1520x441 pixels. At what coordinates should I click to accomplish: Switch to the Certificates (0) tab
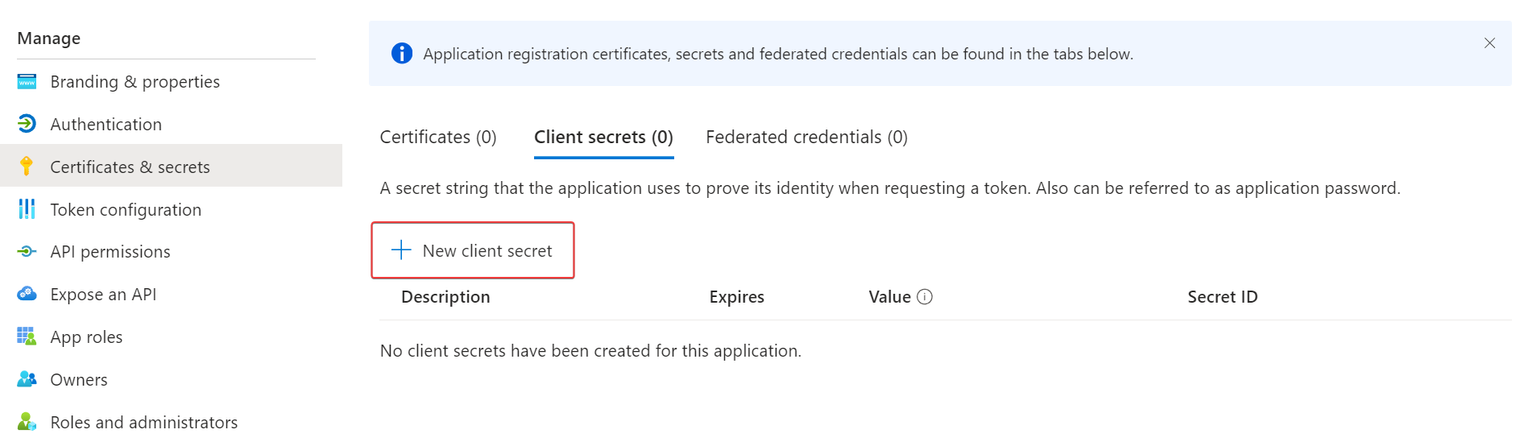coord(438,137)
